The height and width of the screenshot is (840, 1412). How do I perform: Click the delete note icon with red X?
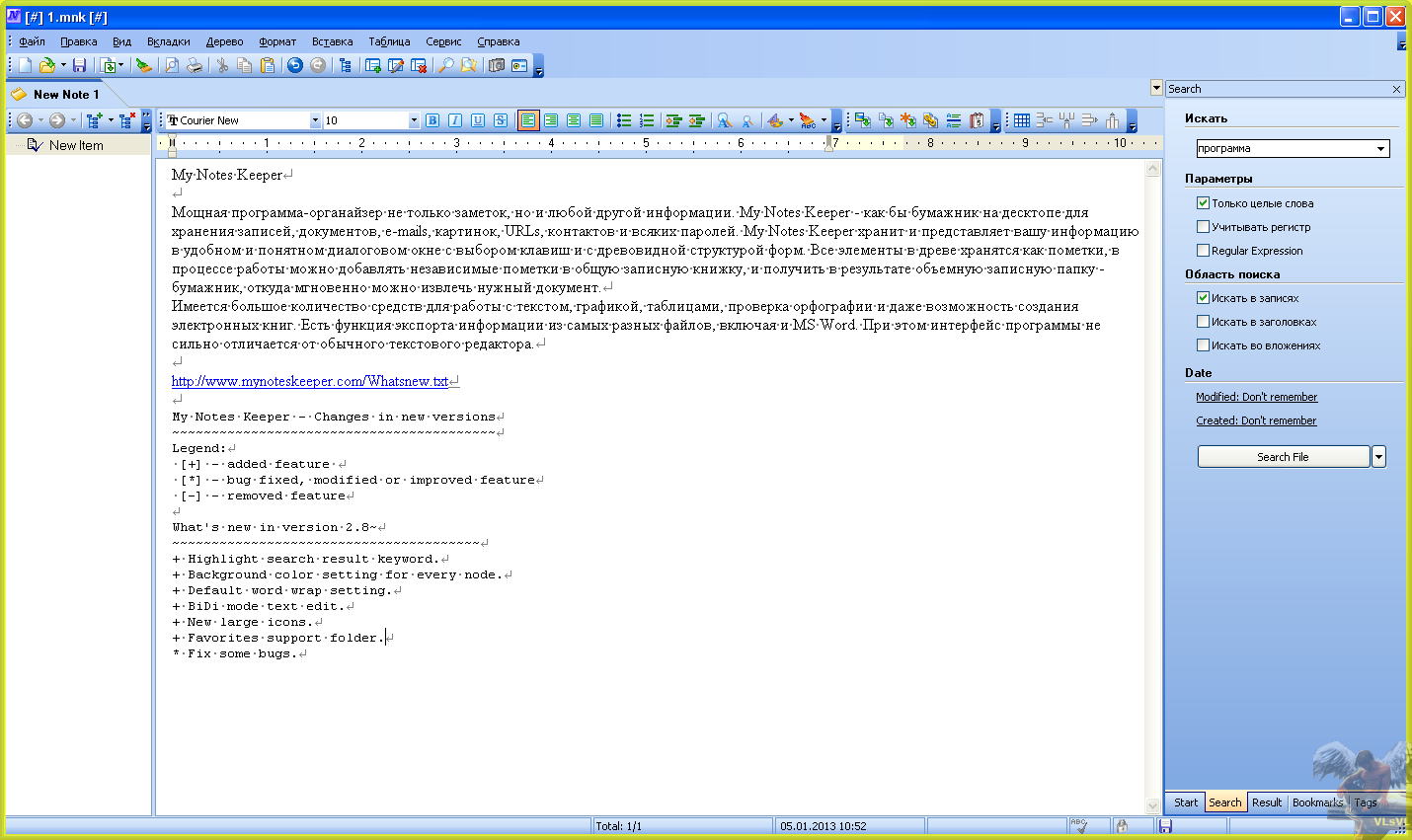419,65
